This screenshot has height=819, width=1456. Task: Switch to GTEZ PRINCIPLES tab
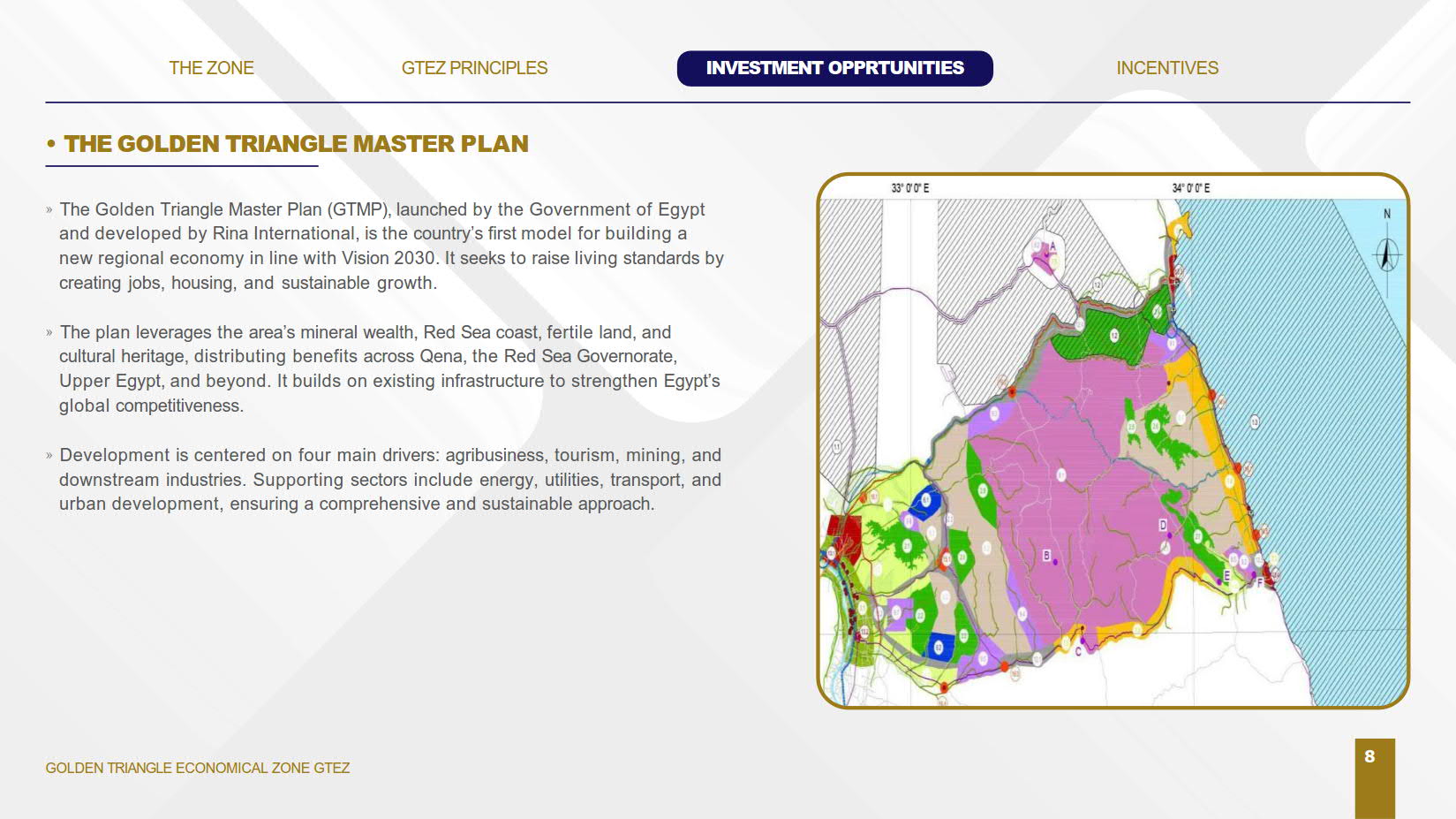pyautogui.click(x=474, y=68)
